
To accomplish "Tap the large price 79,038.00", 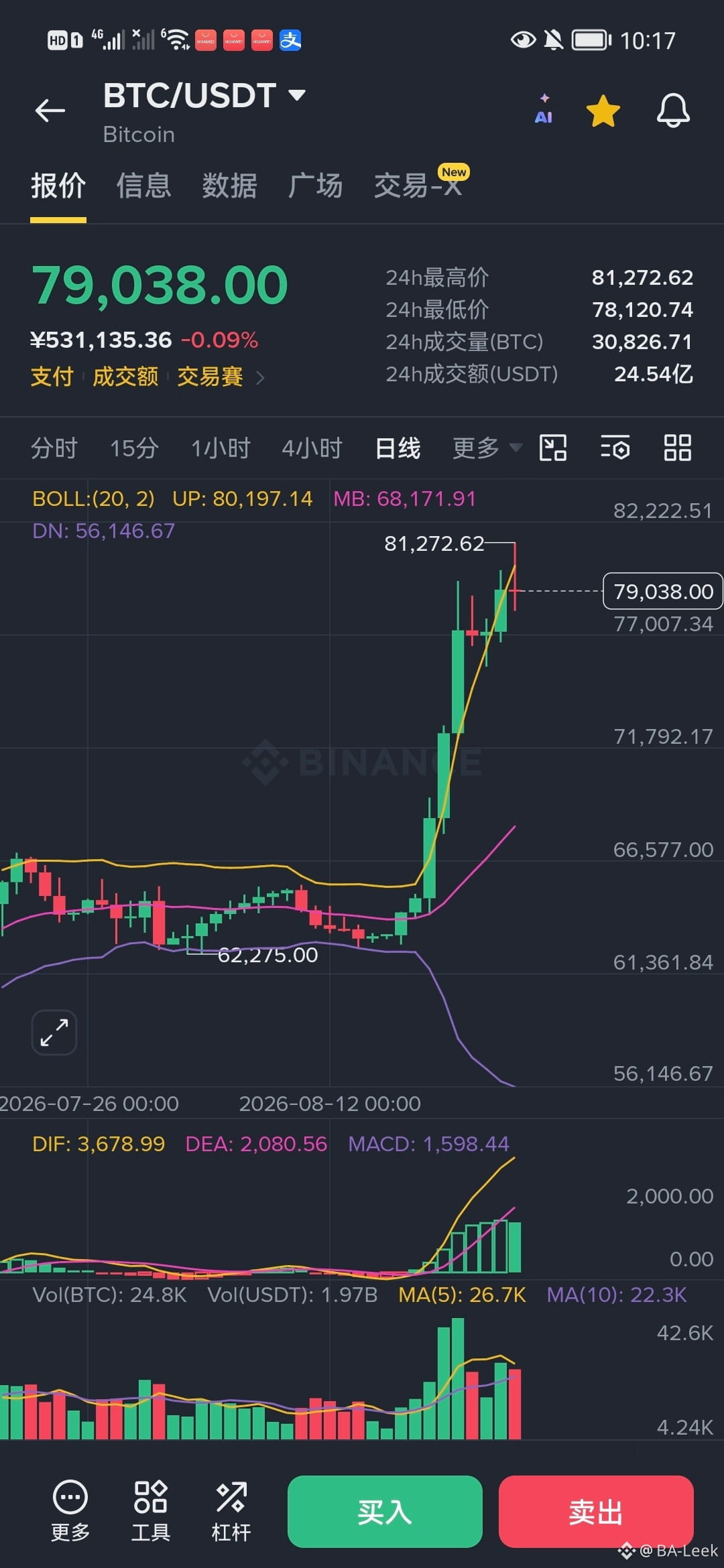I will coord(160,285).
